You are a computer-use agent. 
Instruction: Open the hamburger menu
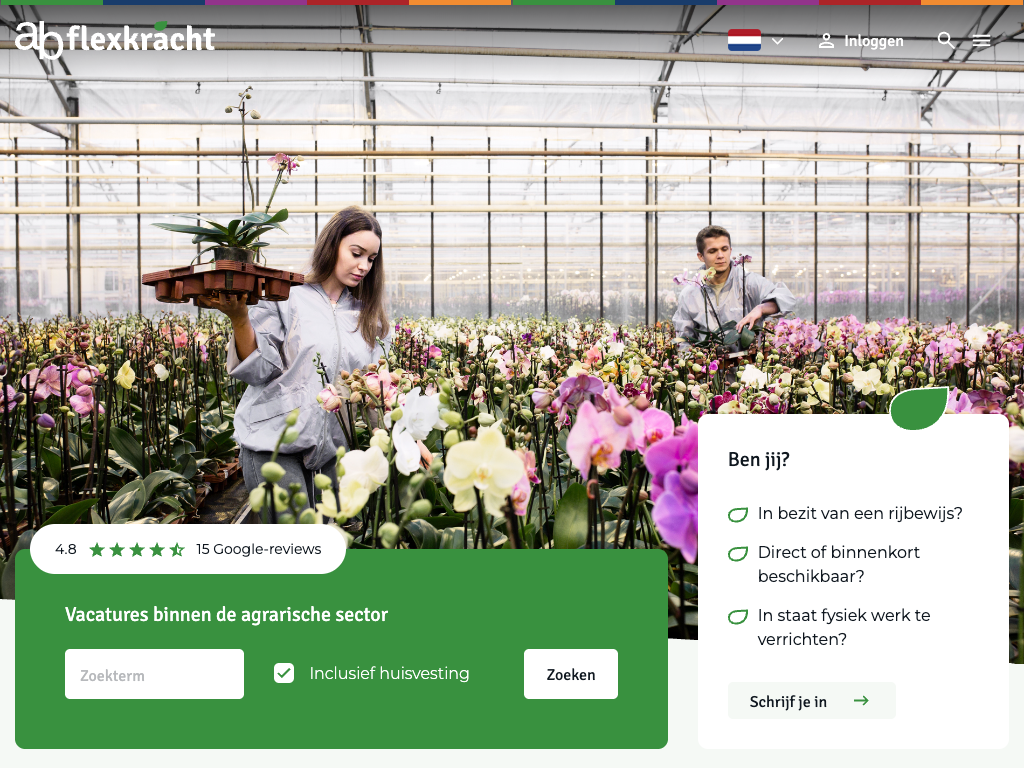[981, 40]
